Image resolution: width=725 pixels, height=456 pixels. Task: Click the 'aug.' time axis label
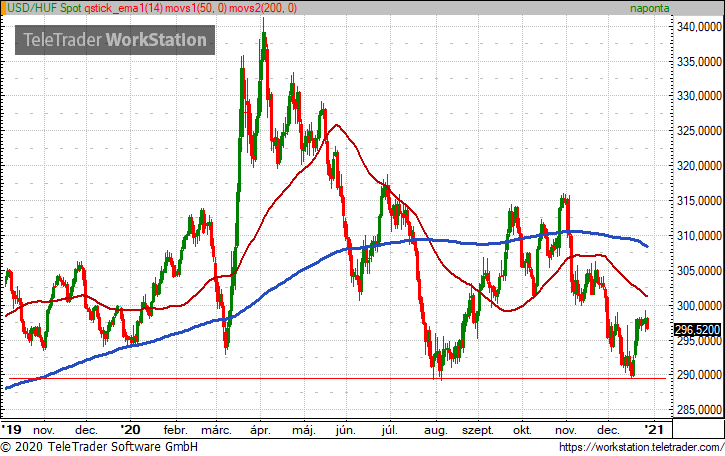tap(436, 431)
